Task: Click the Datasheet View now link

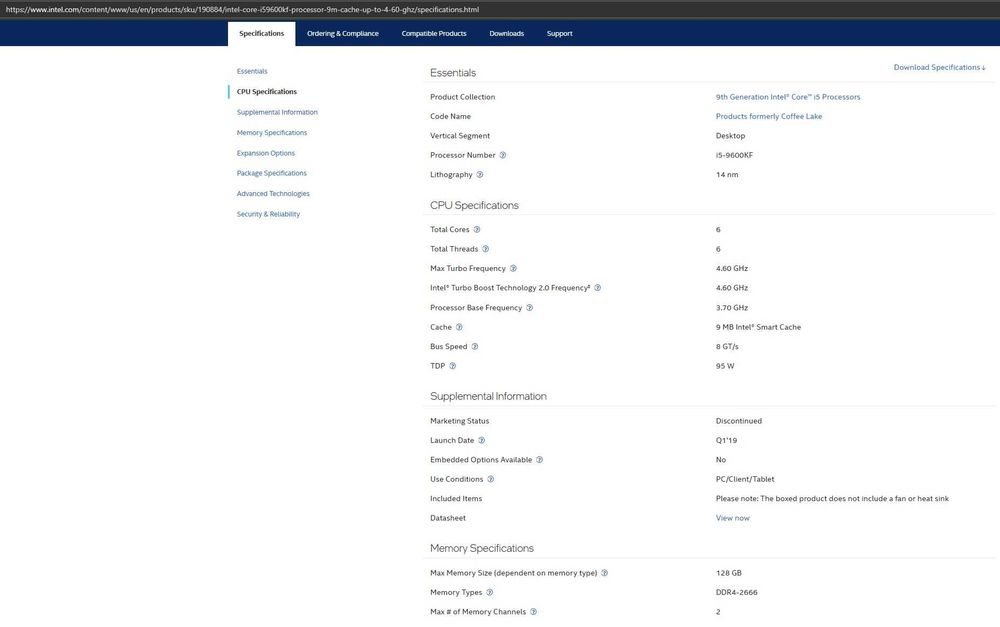Action: pyautogui.click(x=732, y=518)
